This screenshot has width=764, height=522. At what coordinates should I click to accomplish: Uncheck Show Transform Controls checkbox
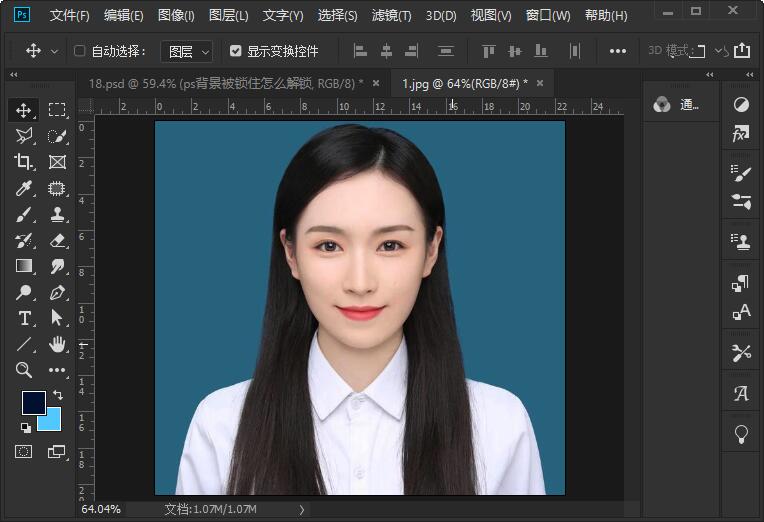click(x=235, y=51)
